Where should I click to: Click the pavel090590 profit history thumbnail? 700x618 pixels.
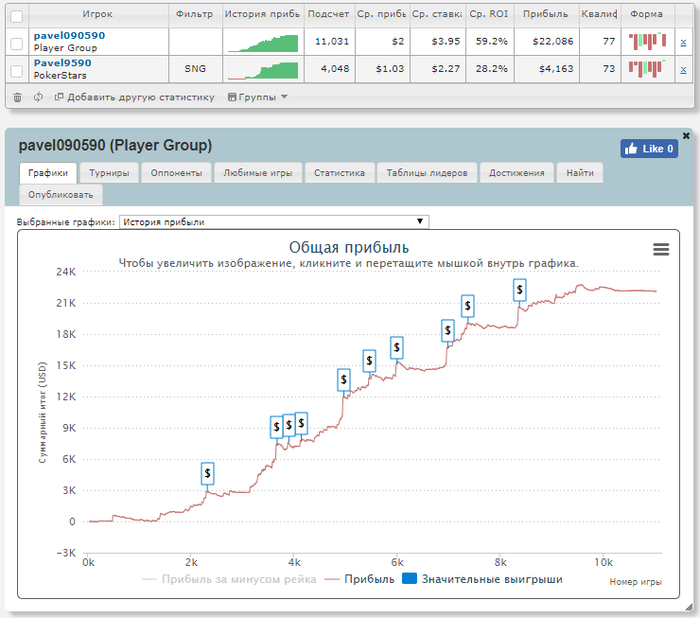263,43
